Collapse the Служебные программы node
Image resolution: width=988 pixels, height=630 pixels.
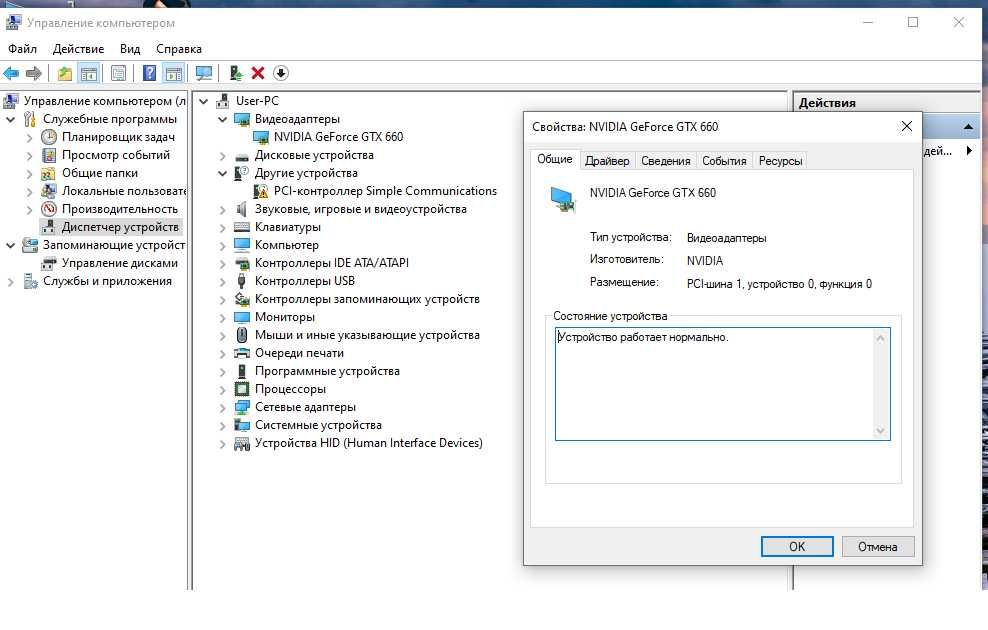(x=11, y=119)
